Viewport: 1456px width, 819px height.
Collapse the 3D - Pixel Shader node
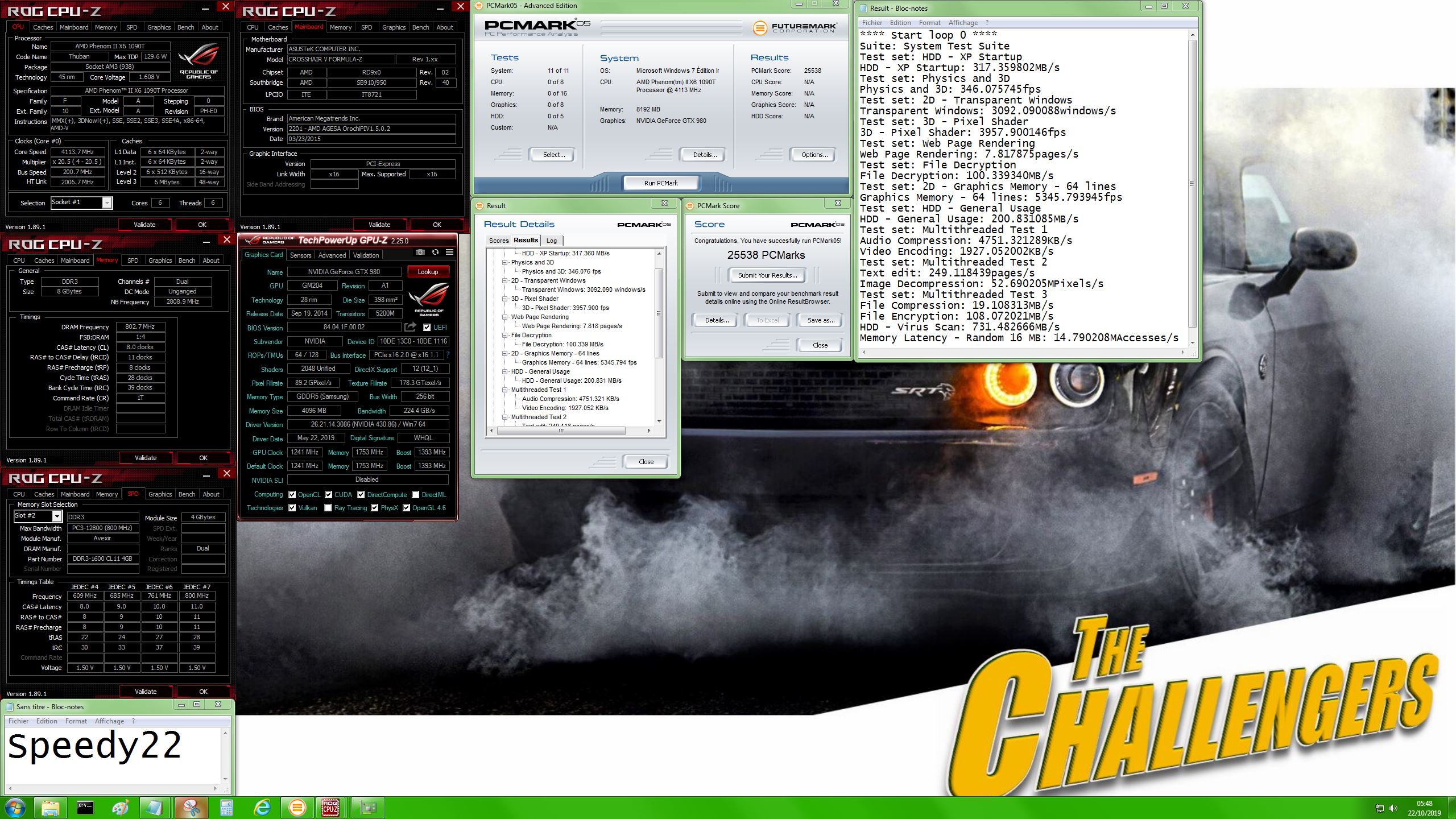[504, 299]
